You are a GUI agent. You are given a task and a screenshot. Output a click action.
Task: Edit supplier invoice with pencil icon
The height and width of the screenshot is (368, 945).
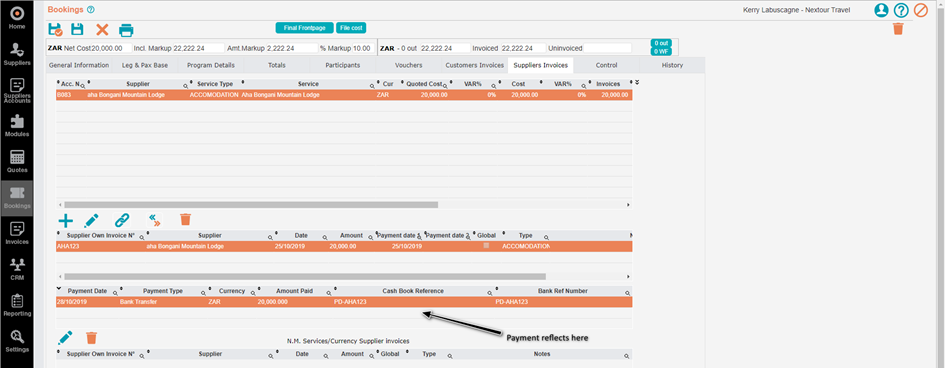pos(92,220)
